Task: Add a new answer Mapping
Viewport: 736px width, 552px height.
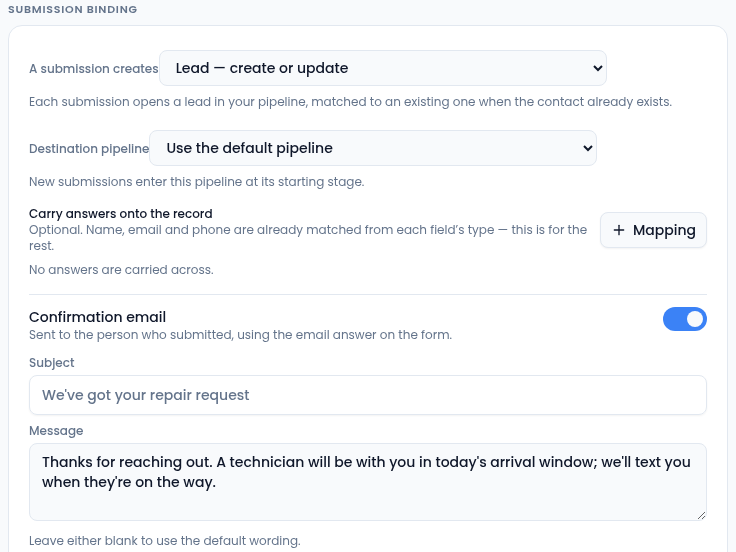Action: tap(653, 230)
